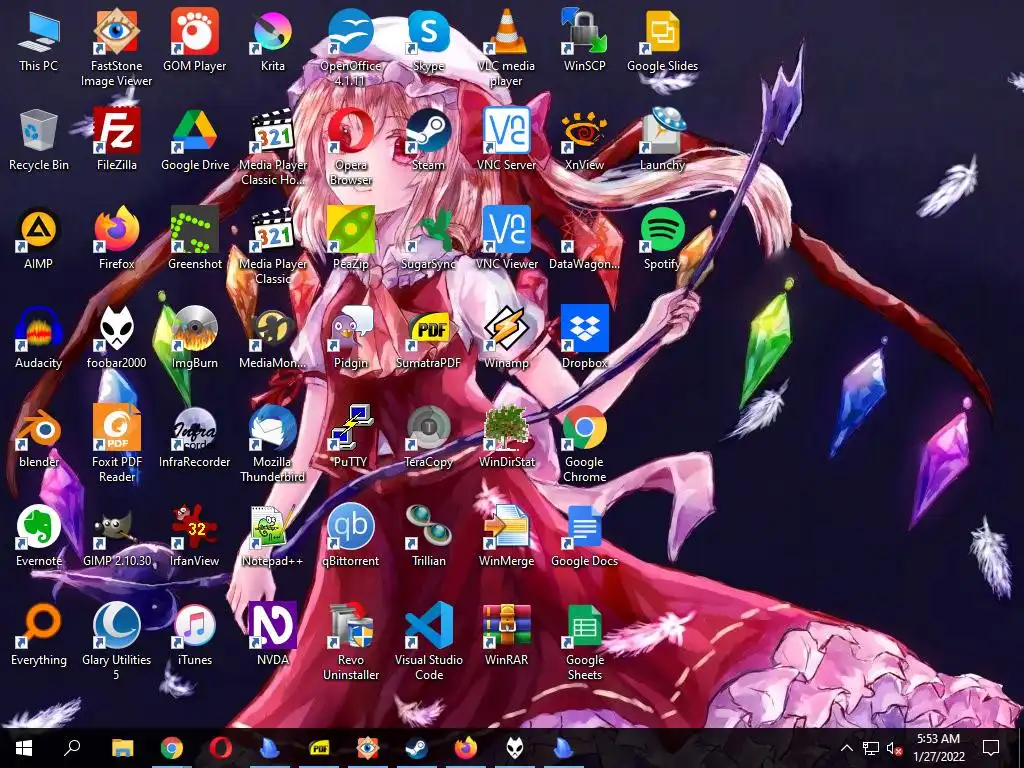The image size is (1024, 768).
Task: Select the NVDA desktop shortcut
Action: (272, 634)
